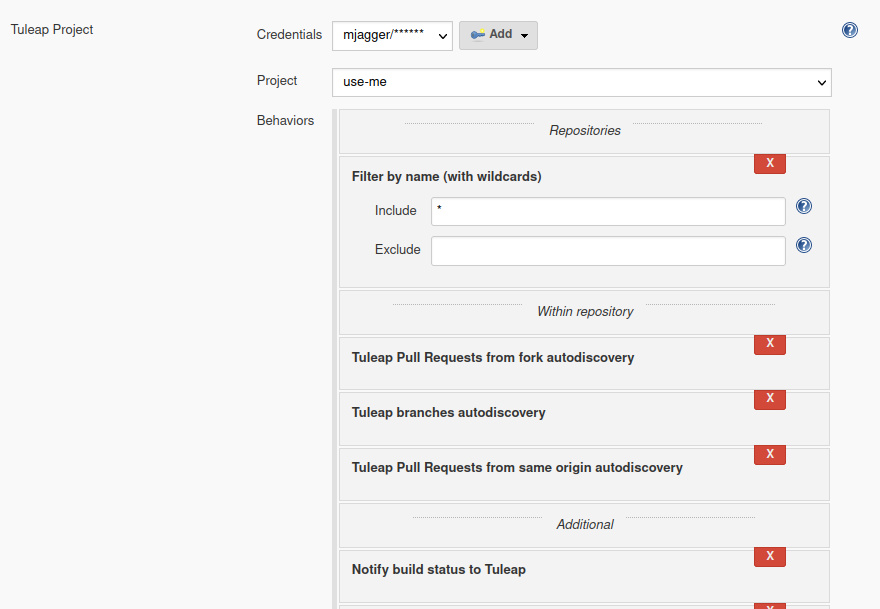
Task: Click the partially visible X at the bottom
Action: 769,606
